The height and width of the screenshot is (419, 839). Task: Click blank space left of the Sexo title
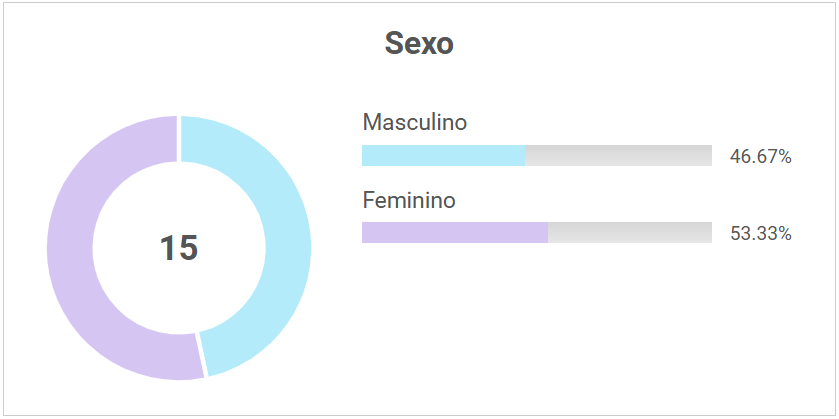(200, 44)
